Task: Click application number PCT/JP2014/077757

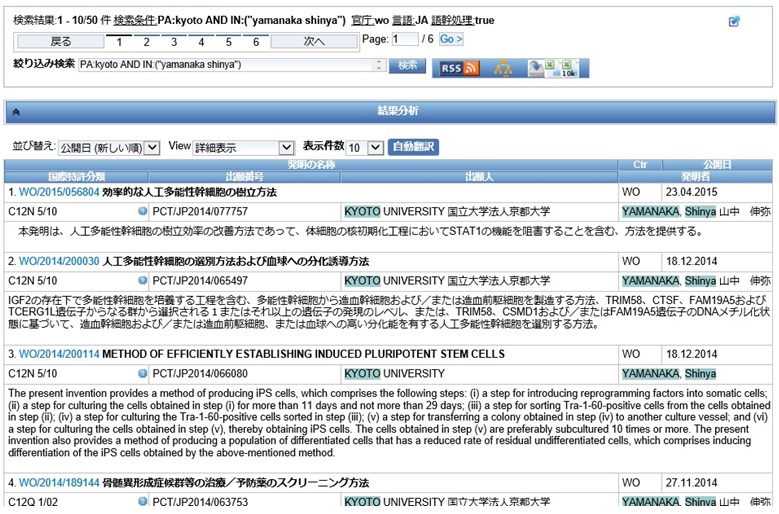Action: tap(200, 212)
